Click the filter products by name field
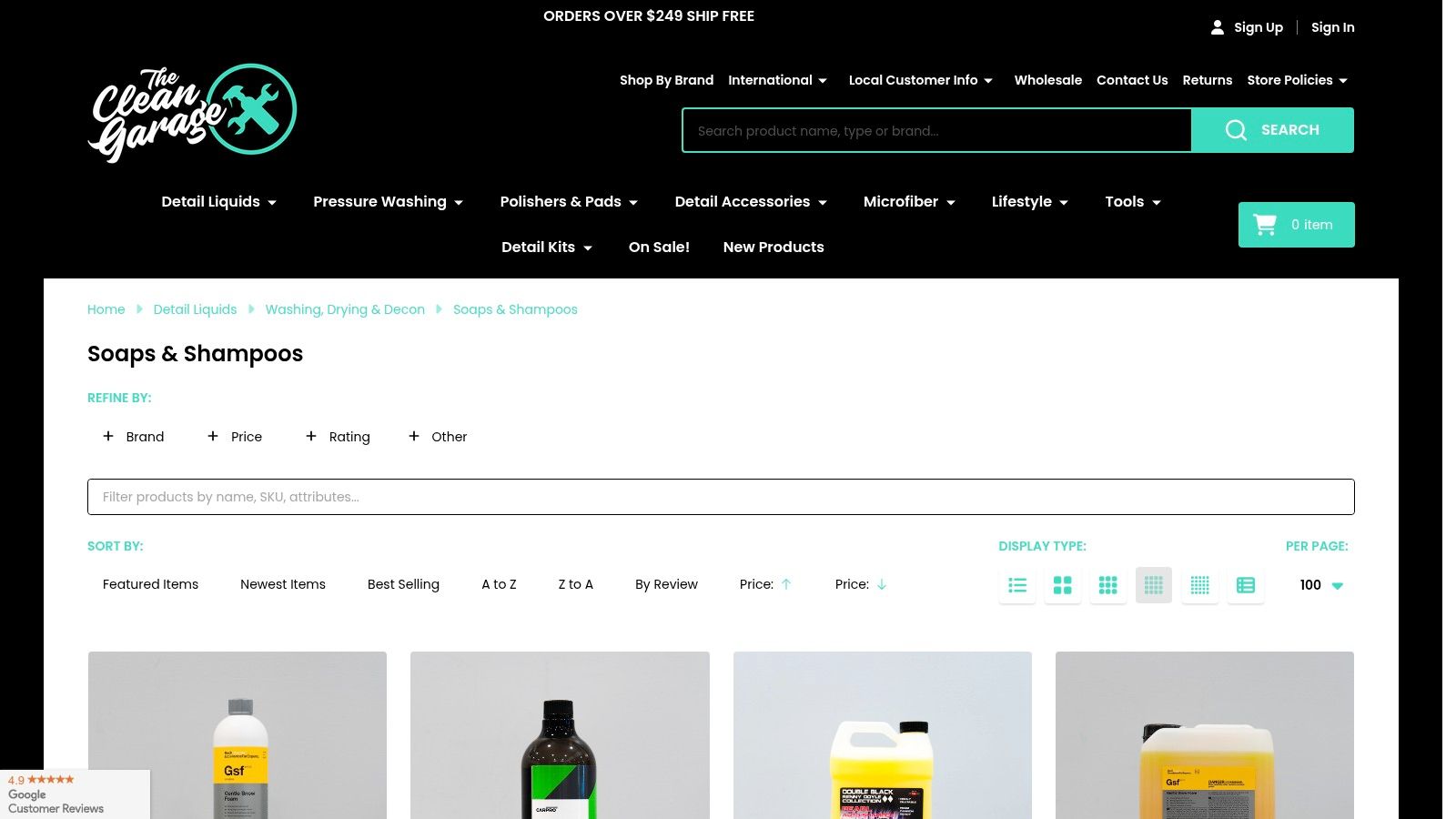The image size is (1456, 819). (x=721, y=497)
